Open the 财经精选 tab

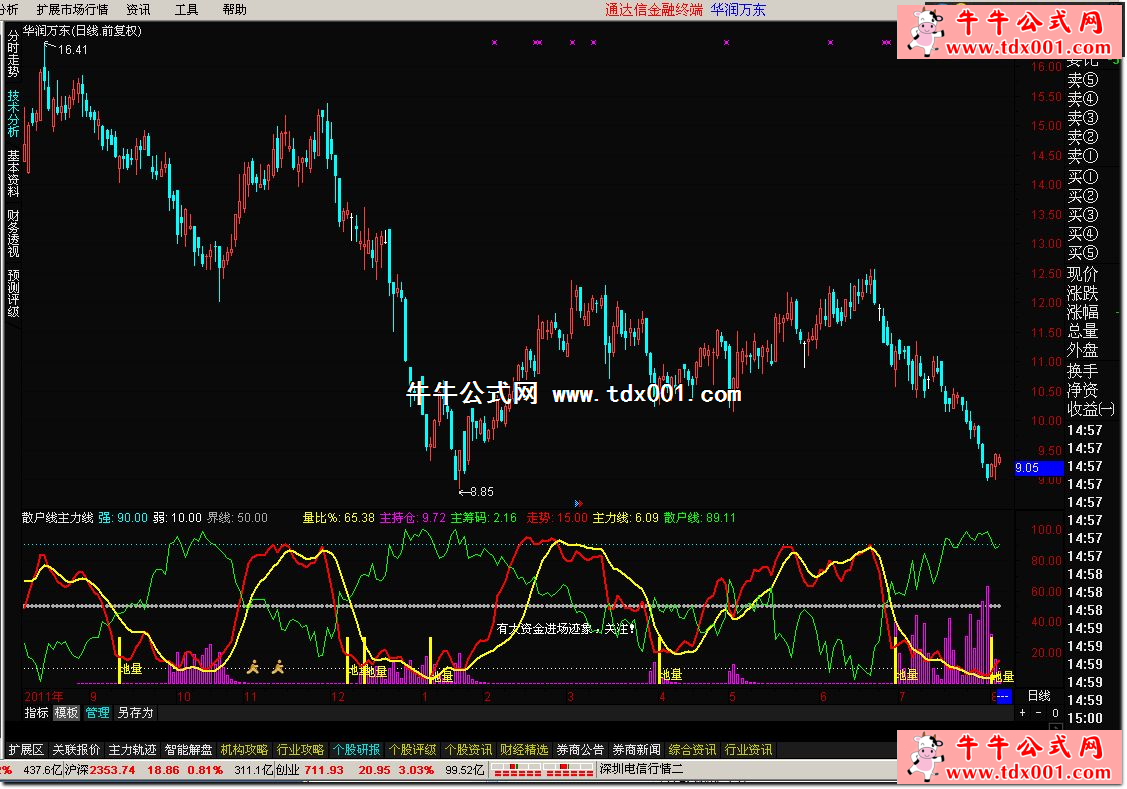(525, 749)
